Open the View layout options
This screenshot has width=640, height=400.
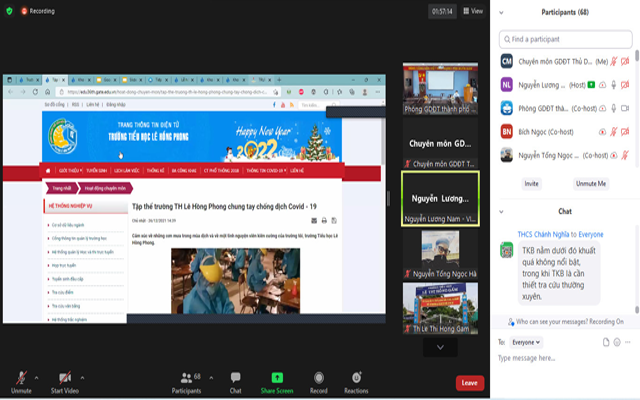[473, 11]
